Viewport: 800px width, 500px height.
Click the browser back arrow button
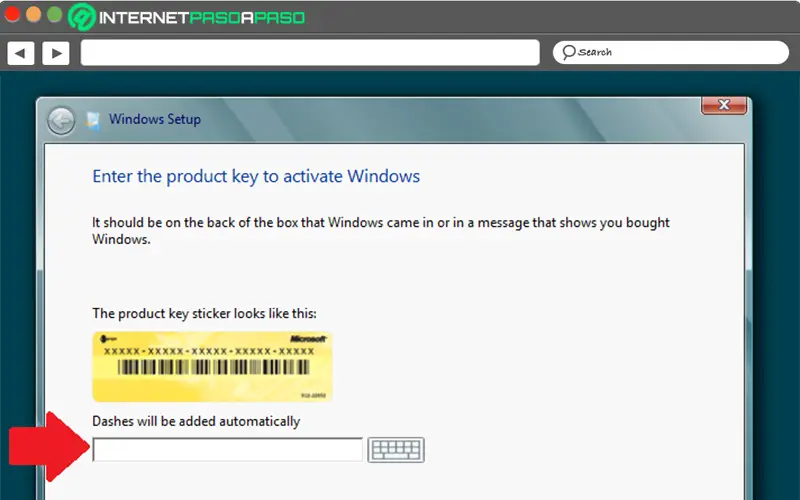pyautogui.click(x=20, y=53)
